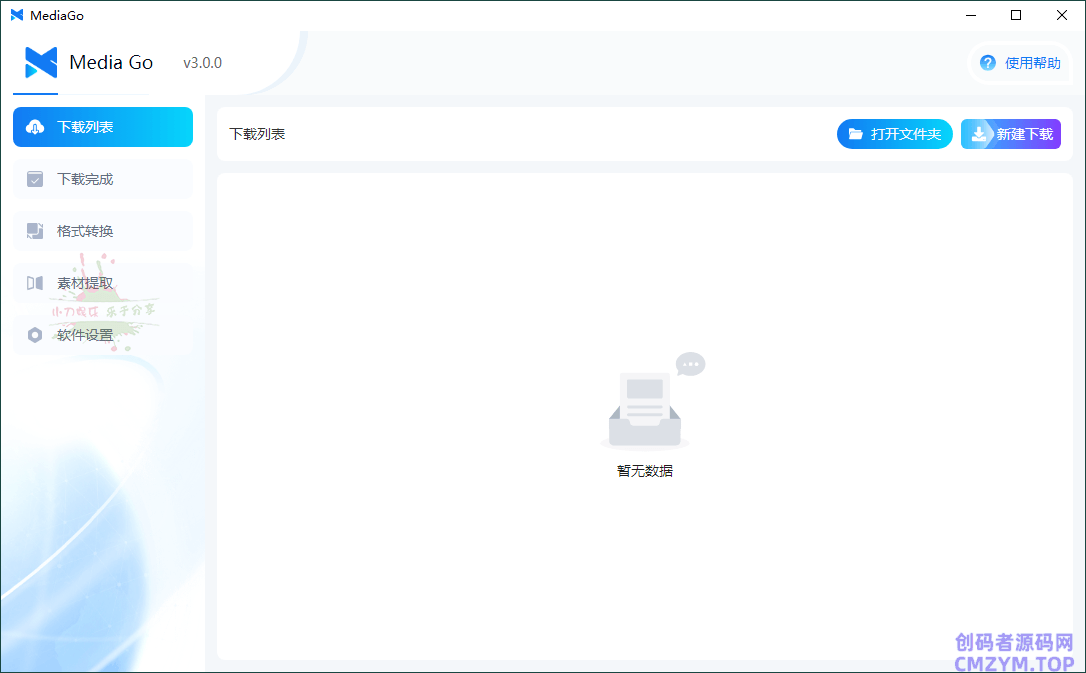Click the download arrow icon in 新建下载
The image size is (1086, 673).
click(979, 134)
